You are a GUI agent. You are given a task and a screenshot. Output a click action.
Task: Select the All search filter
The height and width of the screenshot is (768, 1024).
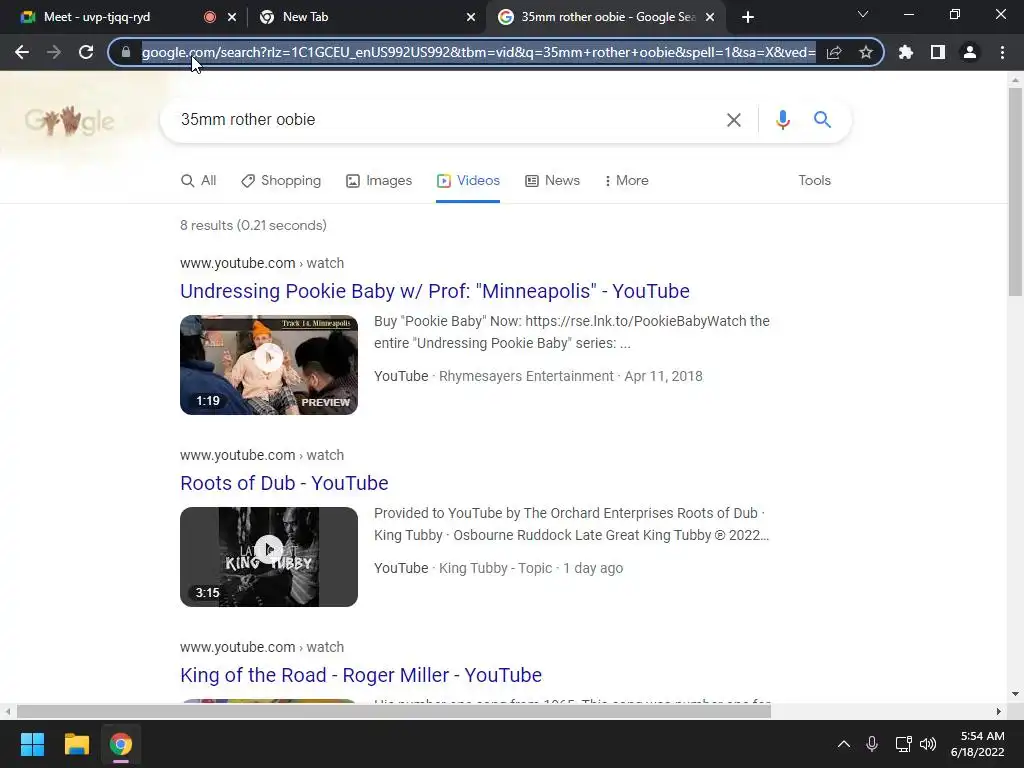[x=199, y=180]
